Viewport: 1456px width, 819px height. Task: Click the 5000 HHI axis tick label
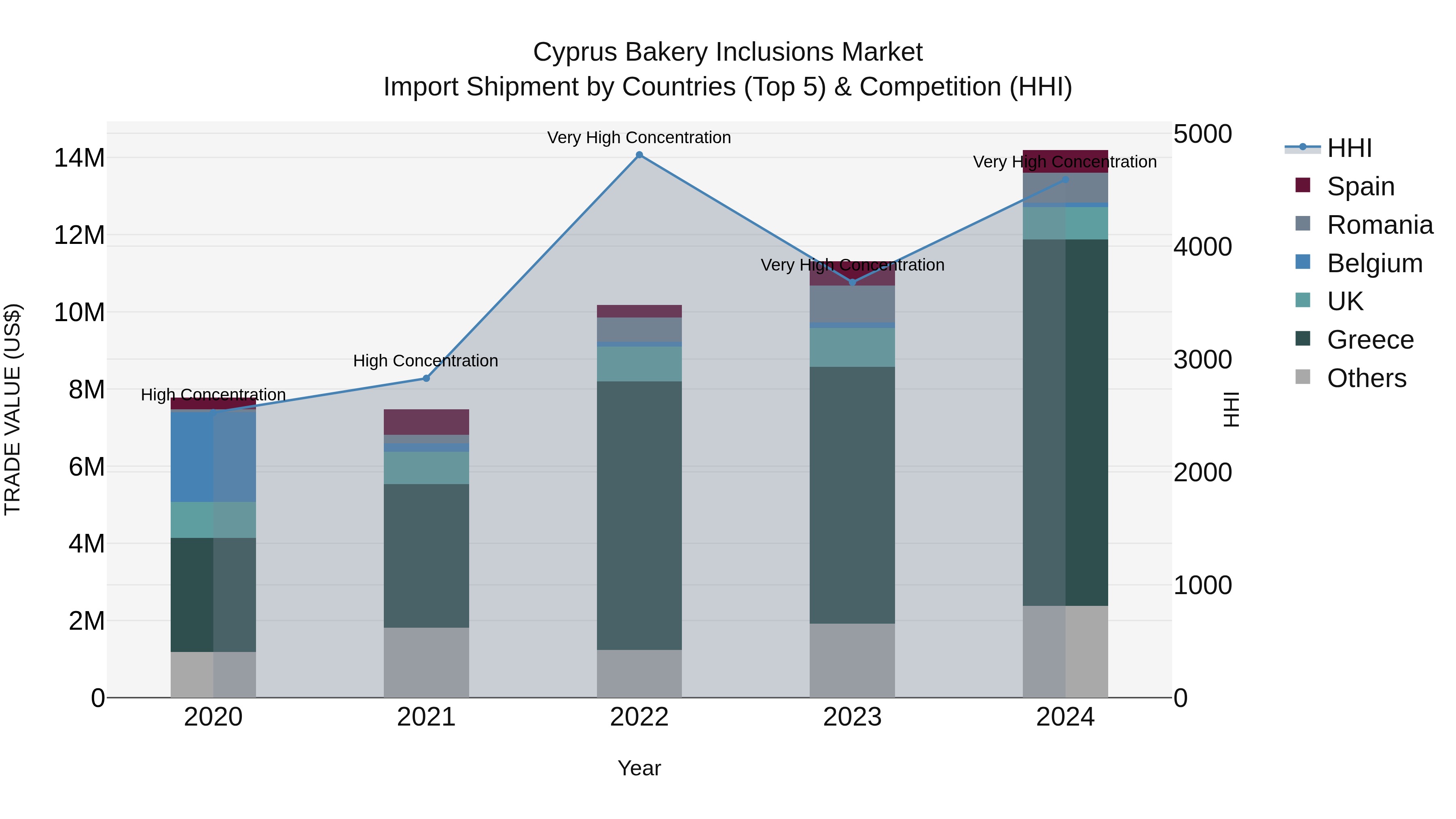1203,134
